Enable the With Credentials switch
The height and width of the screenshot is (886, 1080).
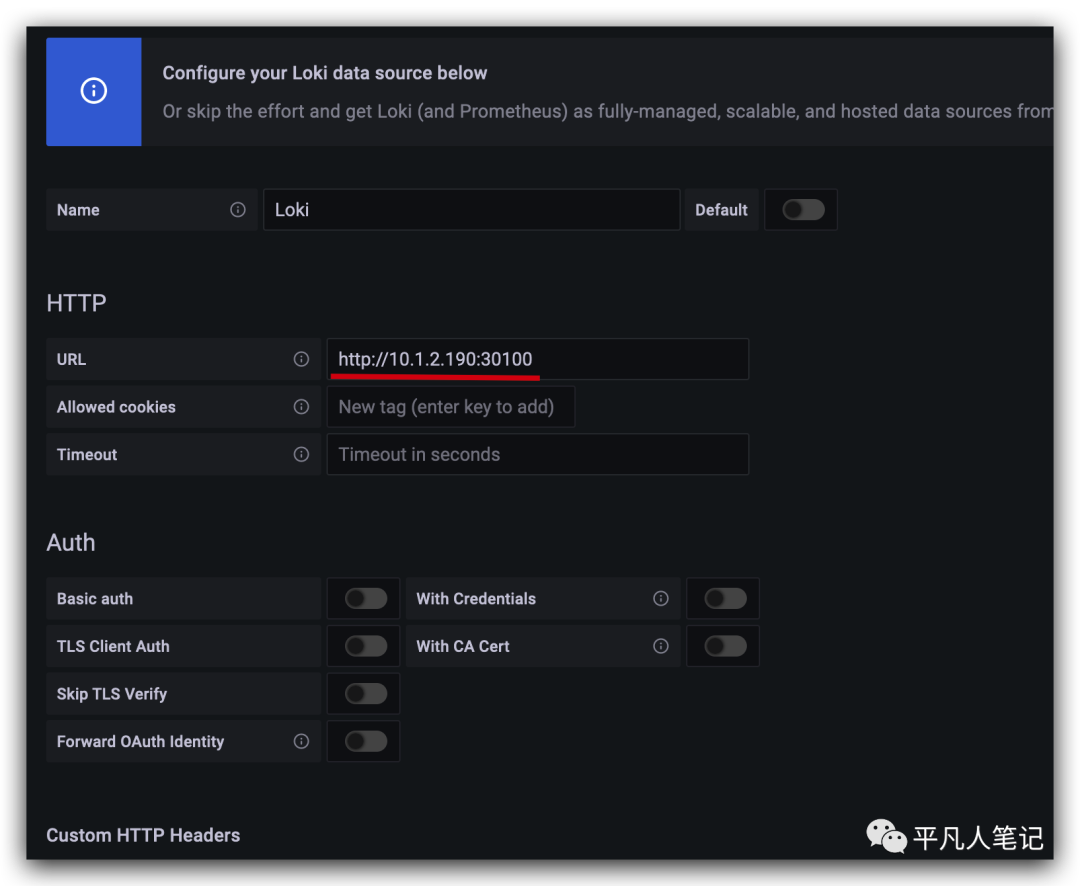click(725, 598)
